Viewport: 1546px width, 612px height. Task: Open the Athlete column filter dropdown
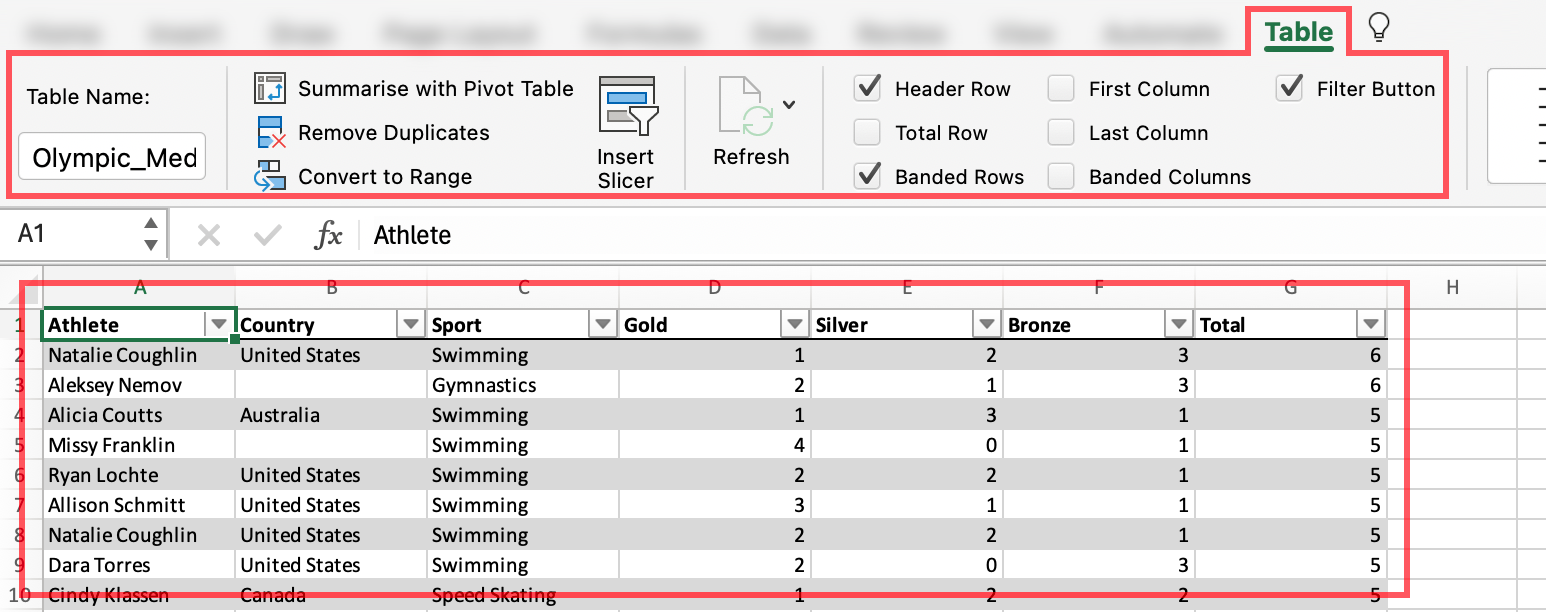click(x=219, y=324)
